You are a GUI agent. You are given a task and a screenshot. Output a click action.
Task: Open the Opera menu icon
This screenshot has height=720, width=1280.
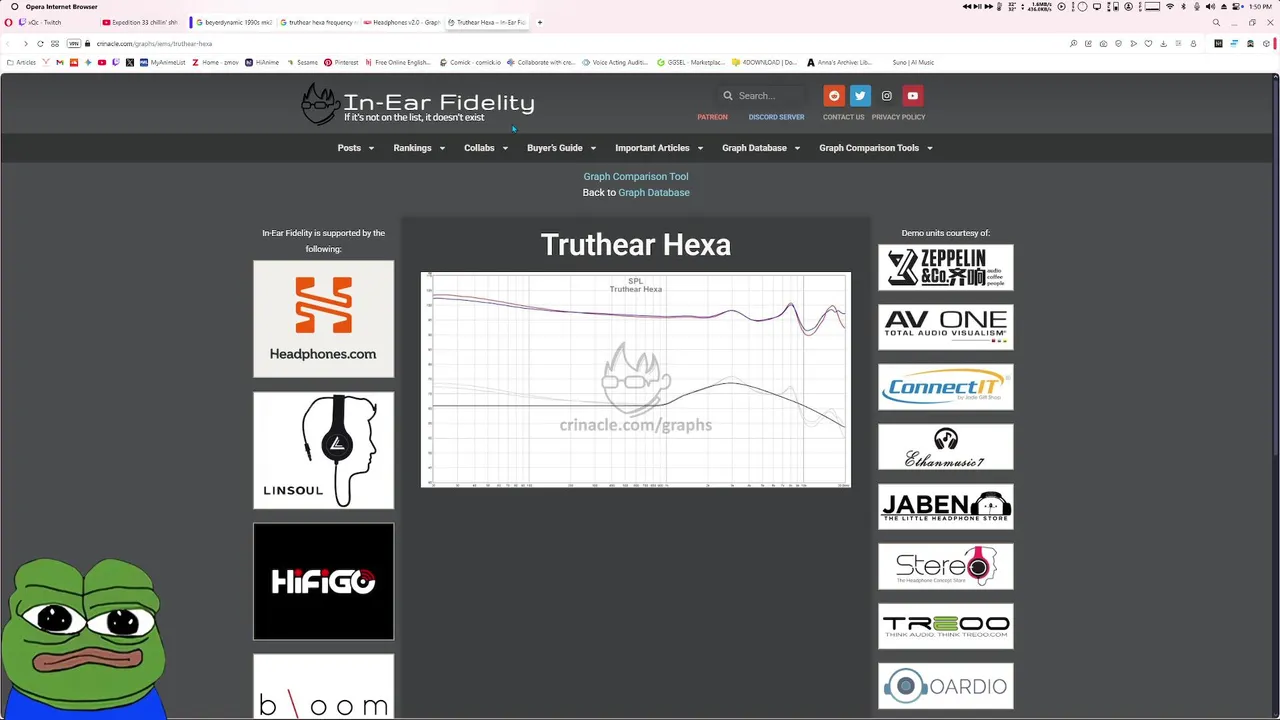pyautogui.click(x=8, y=22)
